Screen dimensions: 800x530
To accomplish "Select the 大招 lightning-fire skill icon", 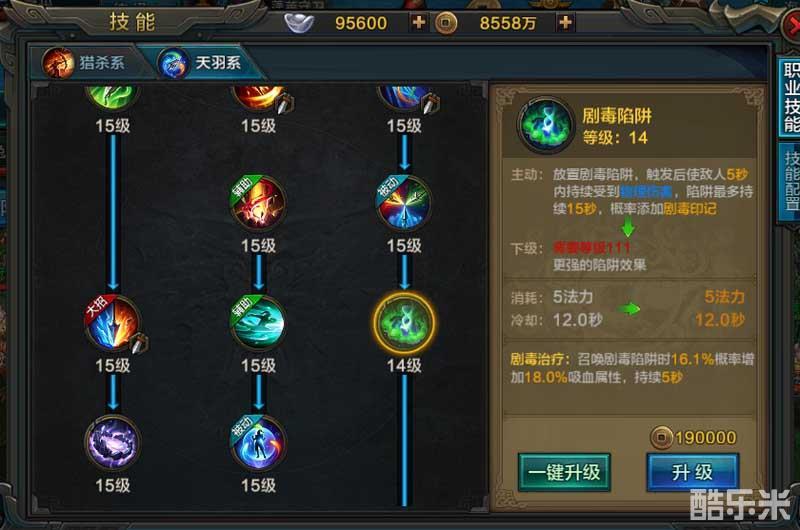I will 113,323.
